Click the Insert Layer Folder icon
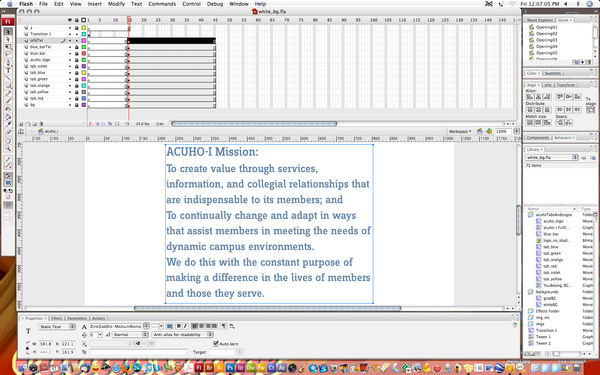 [x=34, y=124]
